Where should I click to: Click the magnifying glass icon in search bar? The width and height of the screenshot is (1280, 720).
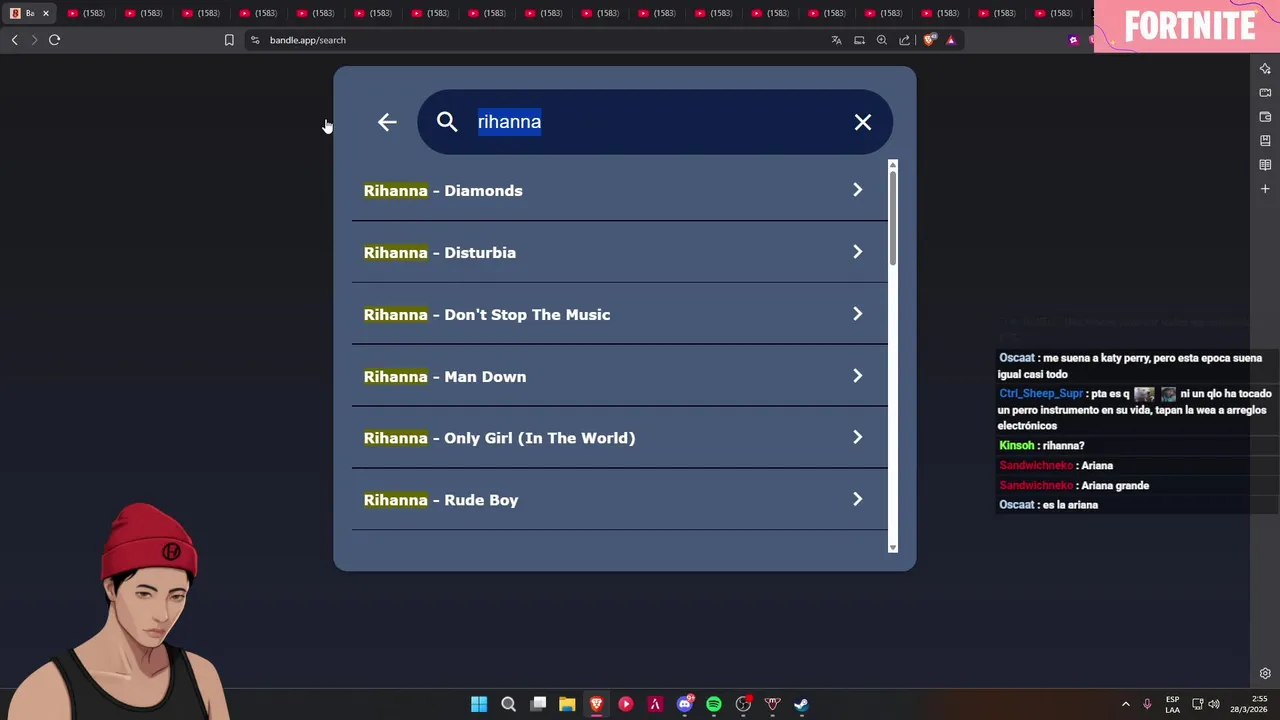(x=447, y=122)
